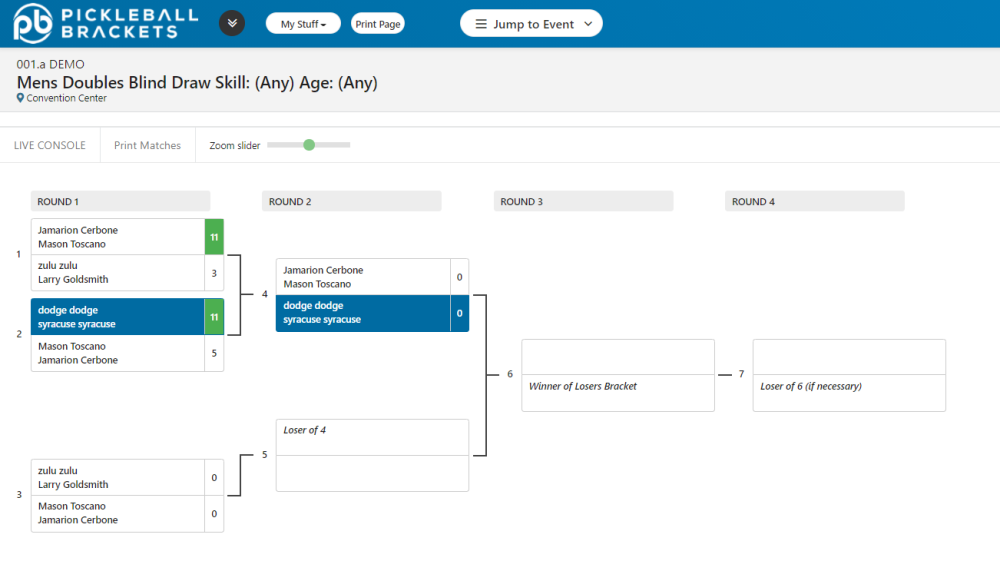Click the green 11 score for dodge dodge
The height and width of the screenshot is (571, 1000).
213,317
